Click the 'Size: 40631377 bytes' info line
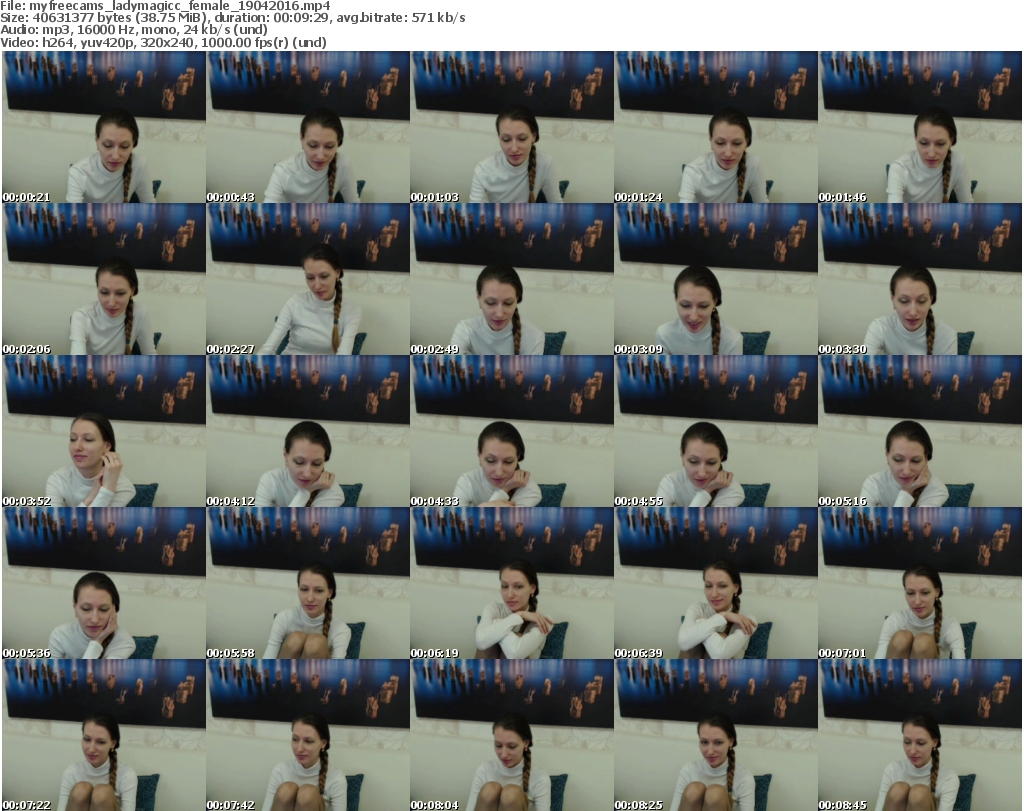 click(232, 18)
